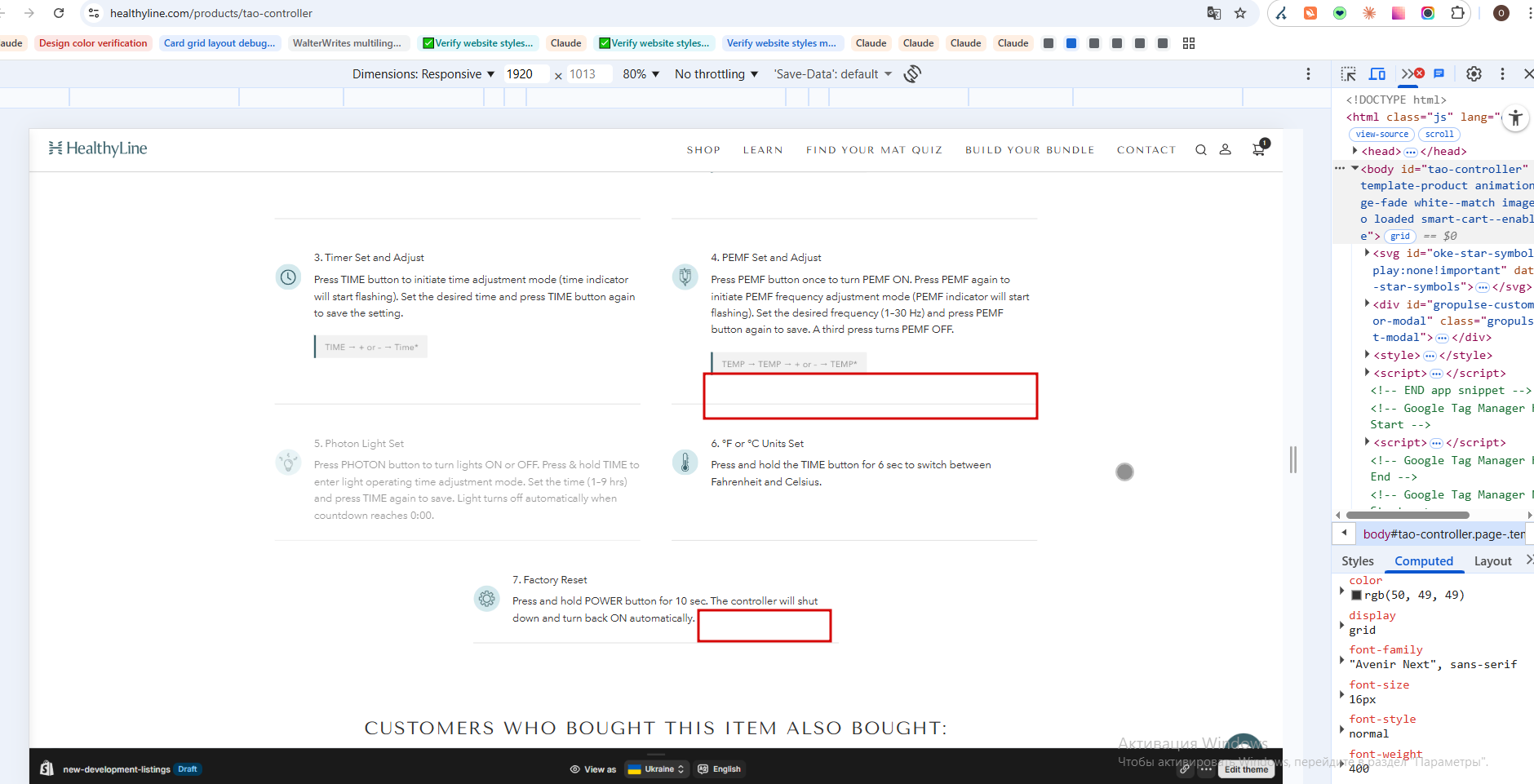Viewport: 1534px width, 784px height.
Task: Open the rainbow circle color picker extension
Action: click(1428, 13)
